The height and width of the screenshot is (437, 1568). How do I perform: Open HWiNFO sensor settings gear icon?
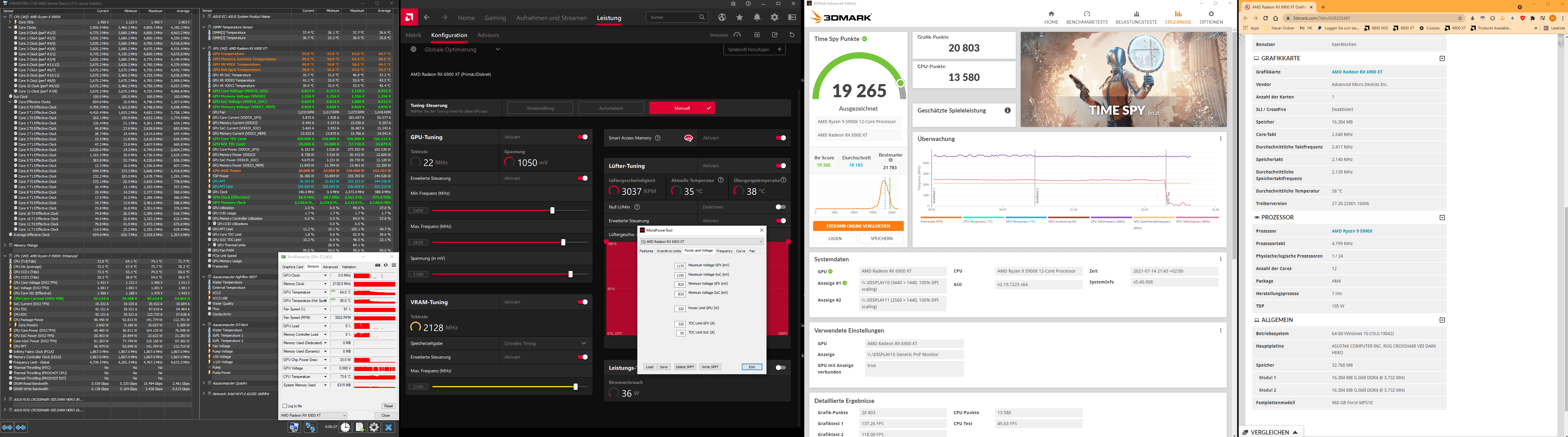pos(374,427)
